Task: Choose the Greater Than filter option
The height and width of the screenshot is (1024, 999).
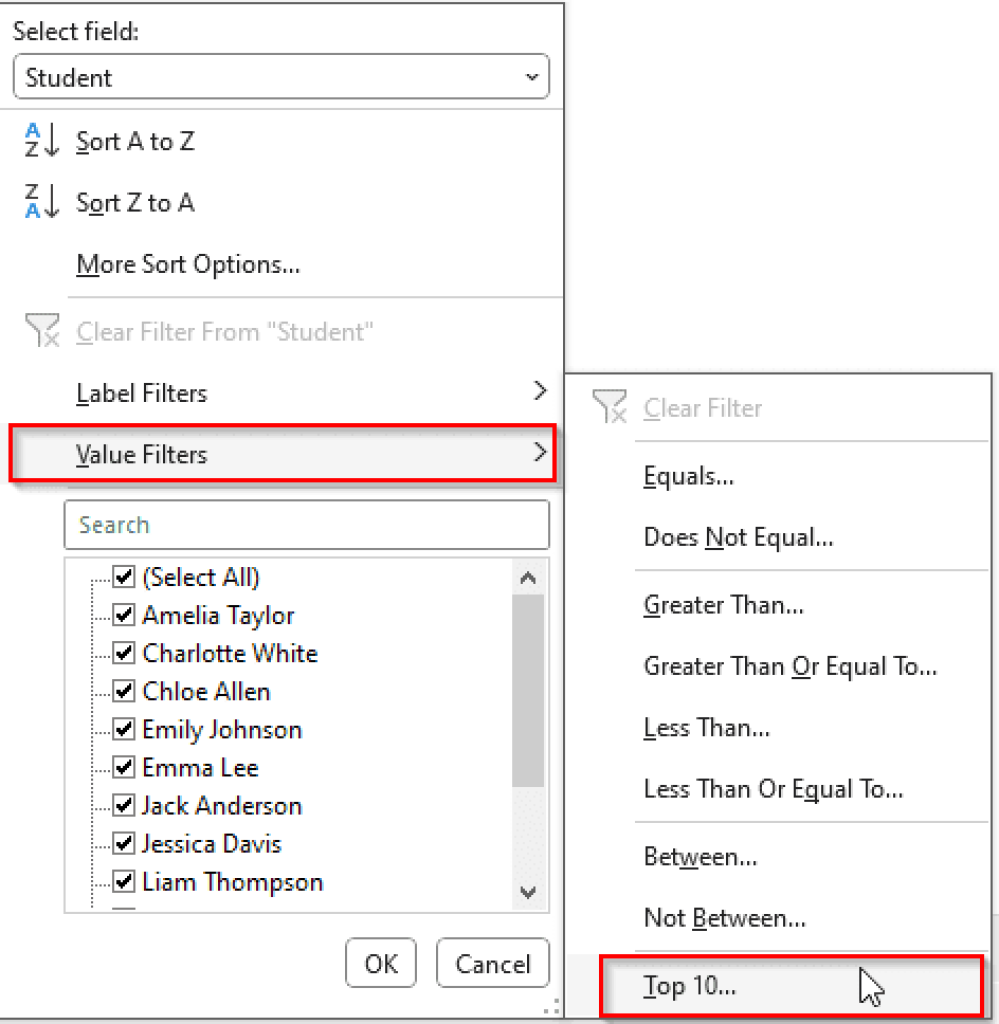Action: (723, 605)
